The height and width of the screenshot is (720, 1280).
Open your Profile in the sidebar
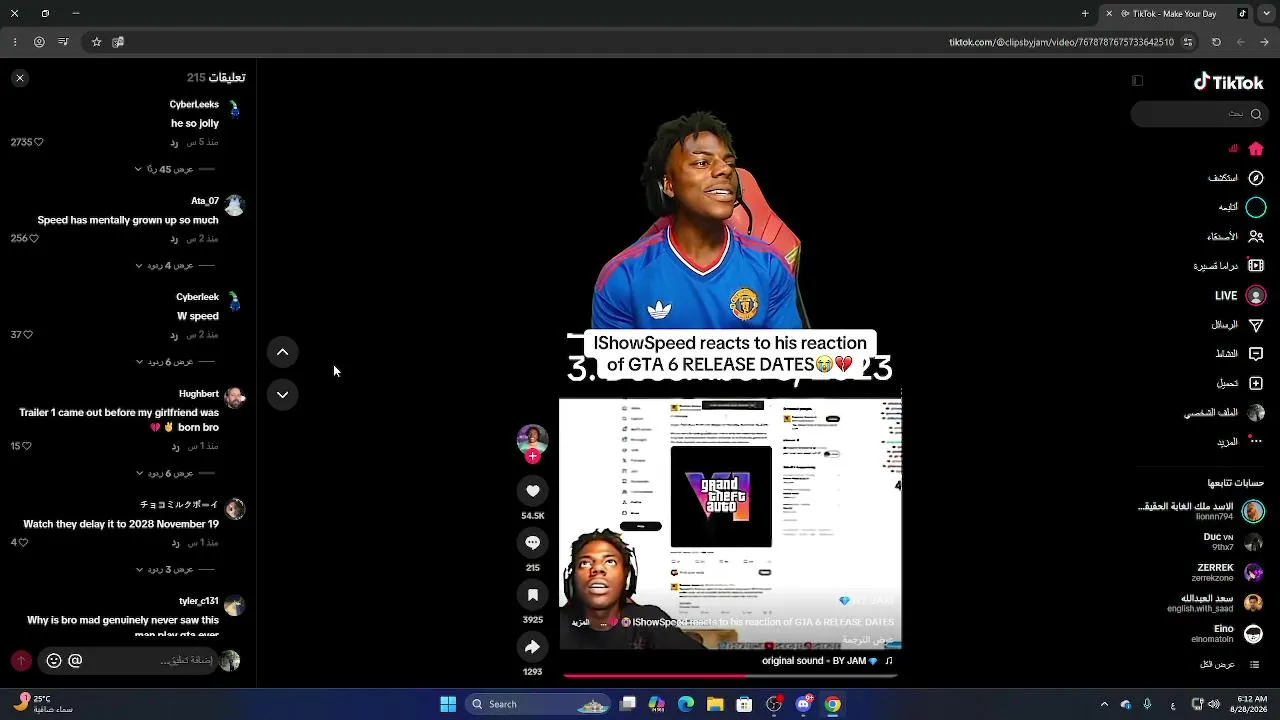point(1256,413)
